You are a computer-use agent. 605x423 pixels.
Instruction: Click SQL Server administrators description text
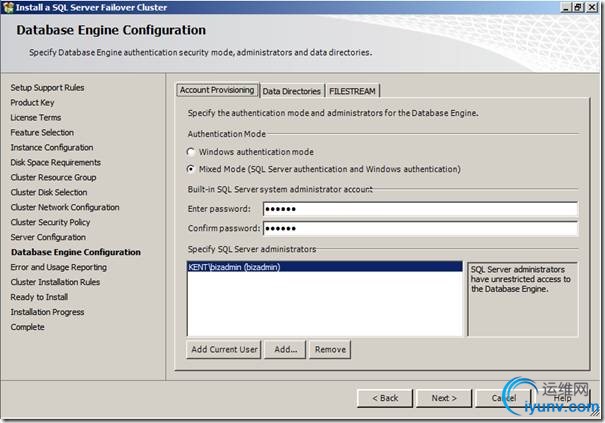pos(521,279)
